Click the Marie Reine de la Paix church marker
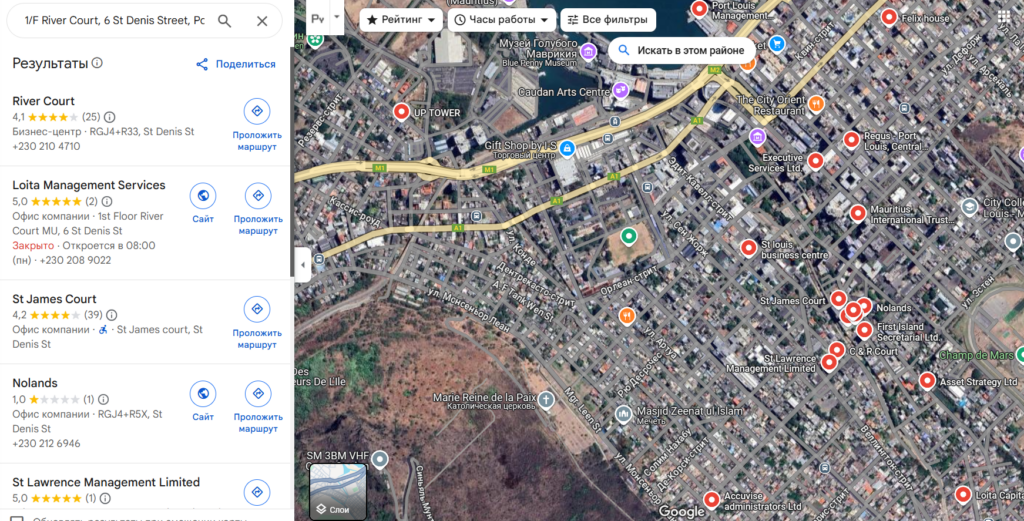 pyautogui.click(x=546, y=399)
